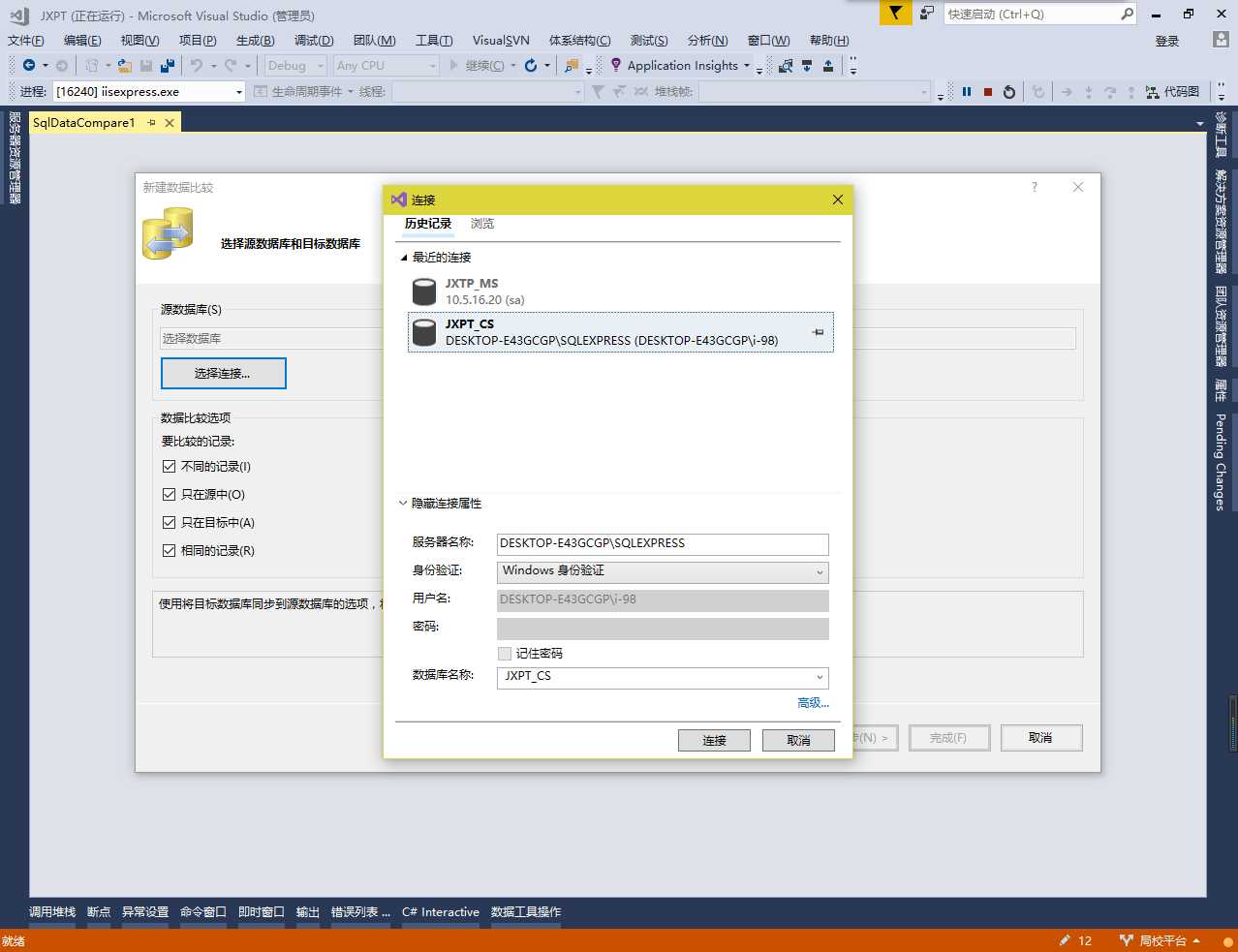Click the quick launch magnifier icon
This screenshot has height=952, width=1238.
pos(1127,14)
